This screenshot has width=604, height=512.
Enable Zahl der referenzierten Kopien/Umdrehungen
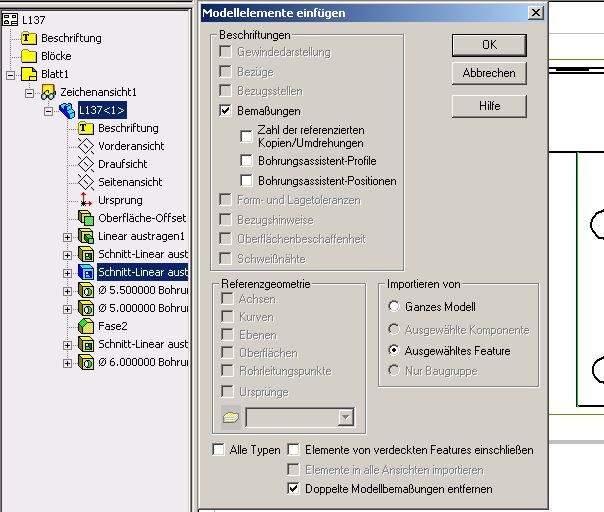click(x=246, y=136)
